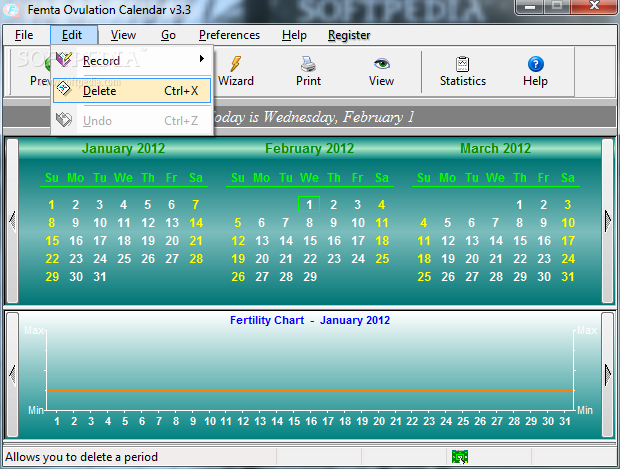
Task: Click day 15 on the chart axis
Action: (294, 421)
